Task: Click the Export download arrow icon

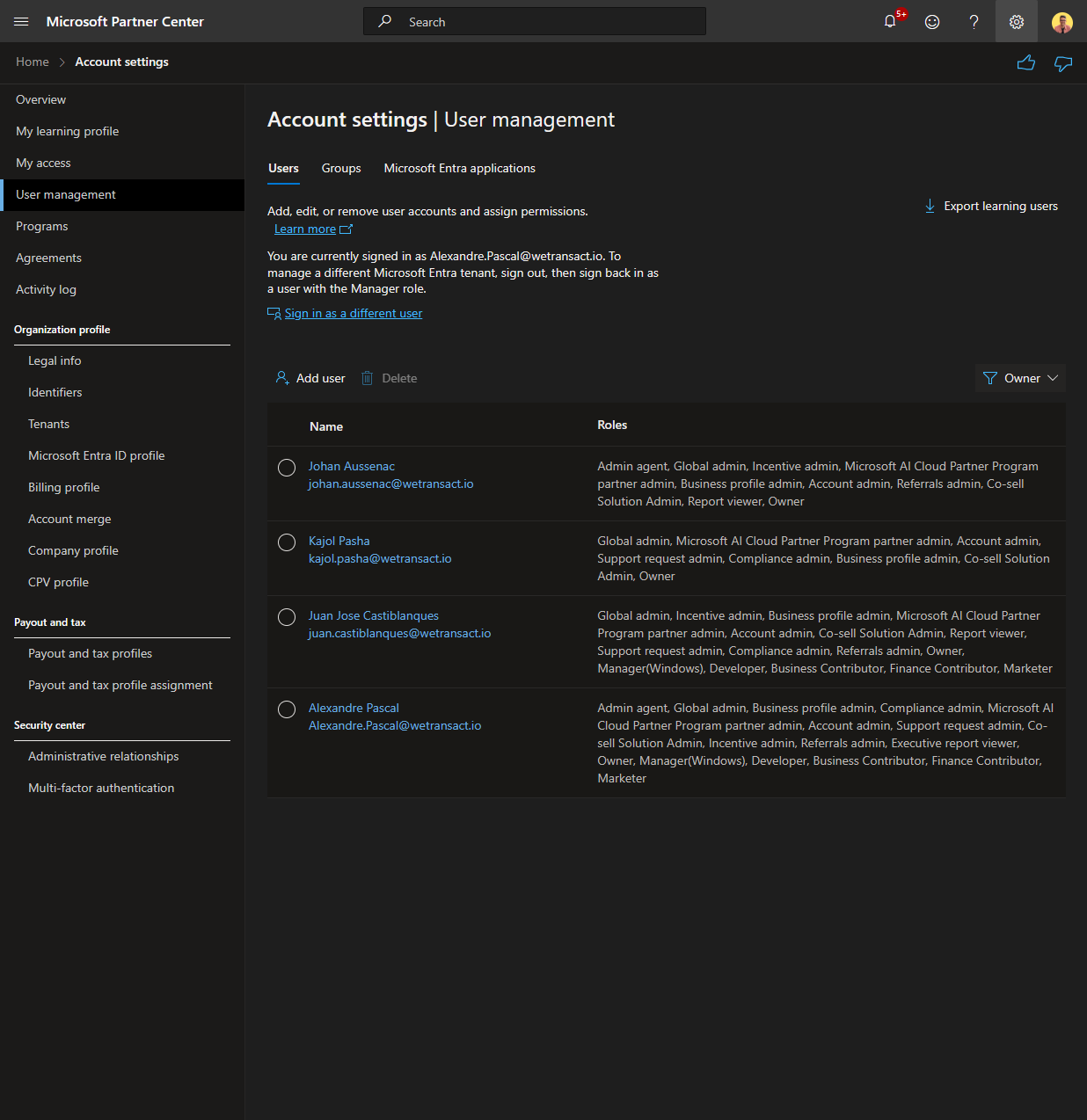Action: pyautogui.click(x=930, y=206)
